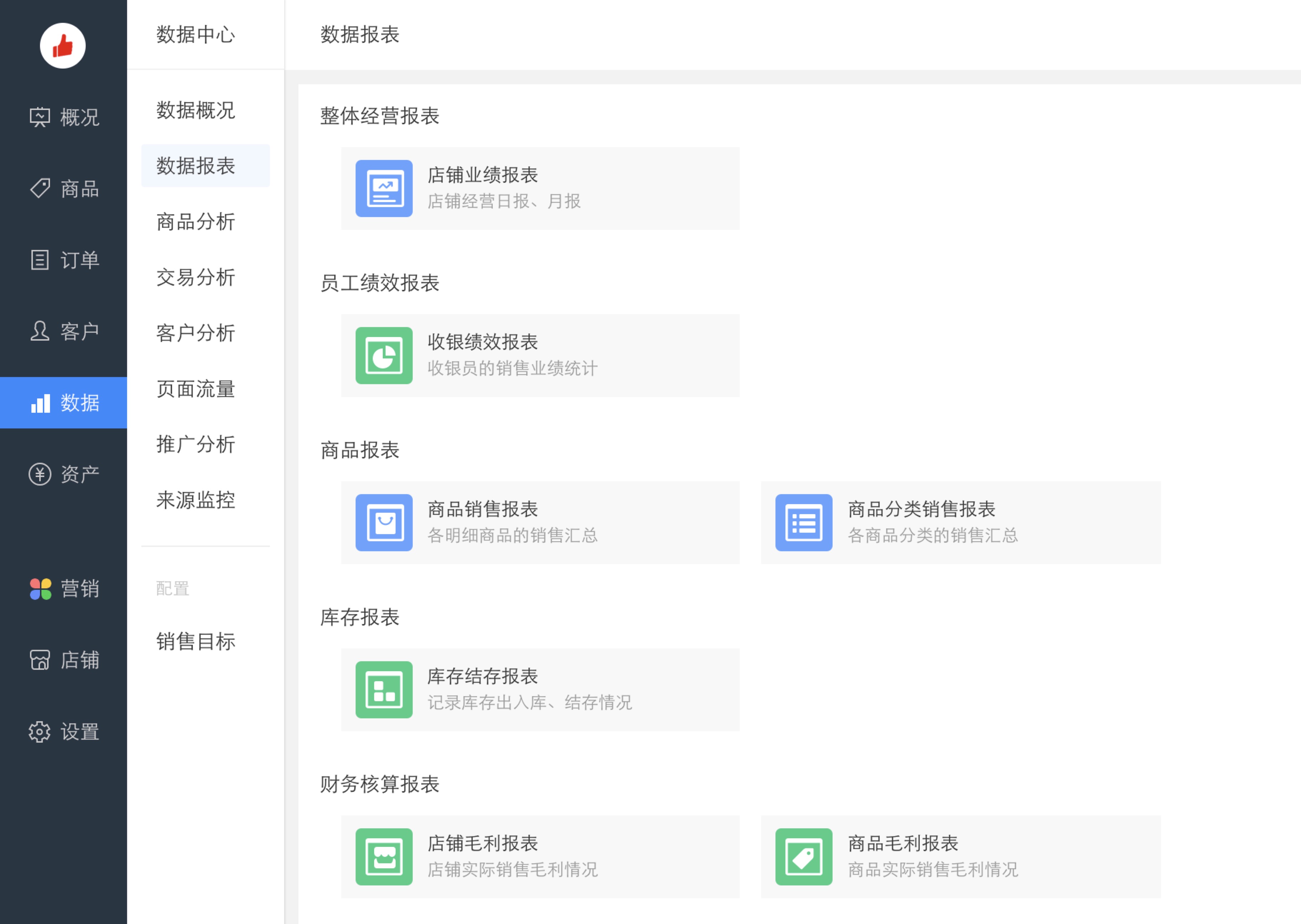Select the 数据报表 submenu item
The image size is (1301, 924).
point(205,166)
